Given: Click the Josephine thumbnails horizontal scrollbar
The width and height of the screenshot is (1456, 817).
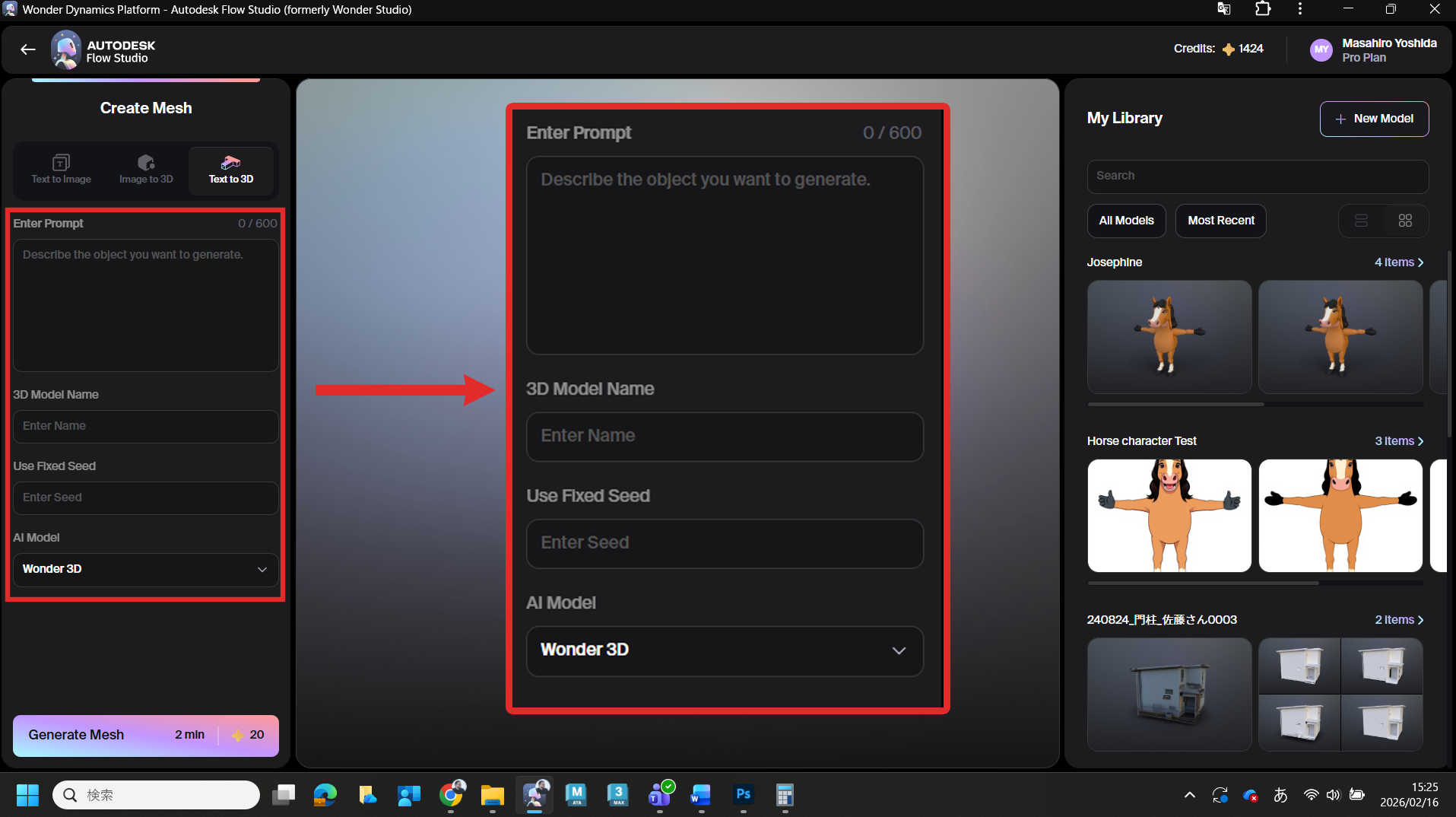Looking at the screenshot, I should coord(1175,404).
